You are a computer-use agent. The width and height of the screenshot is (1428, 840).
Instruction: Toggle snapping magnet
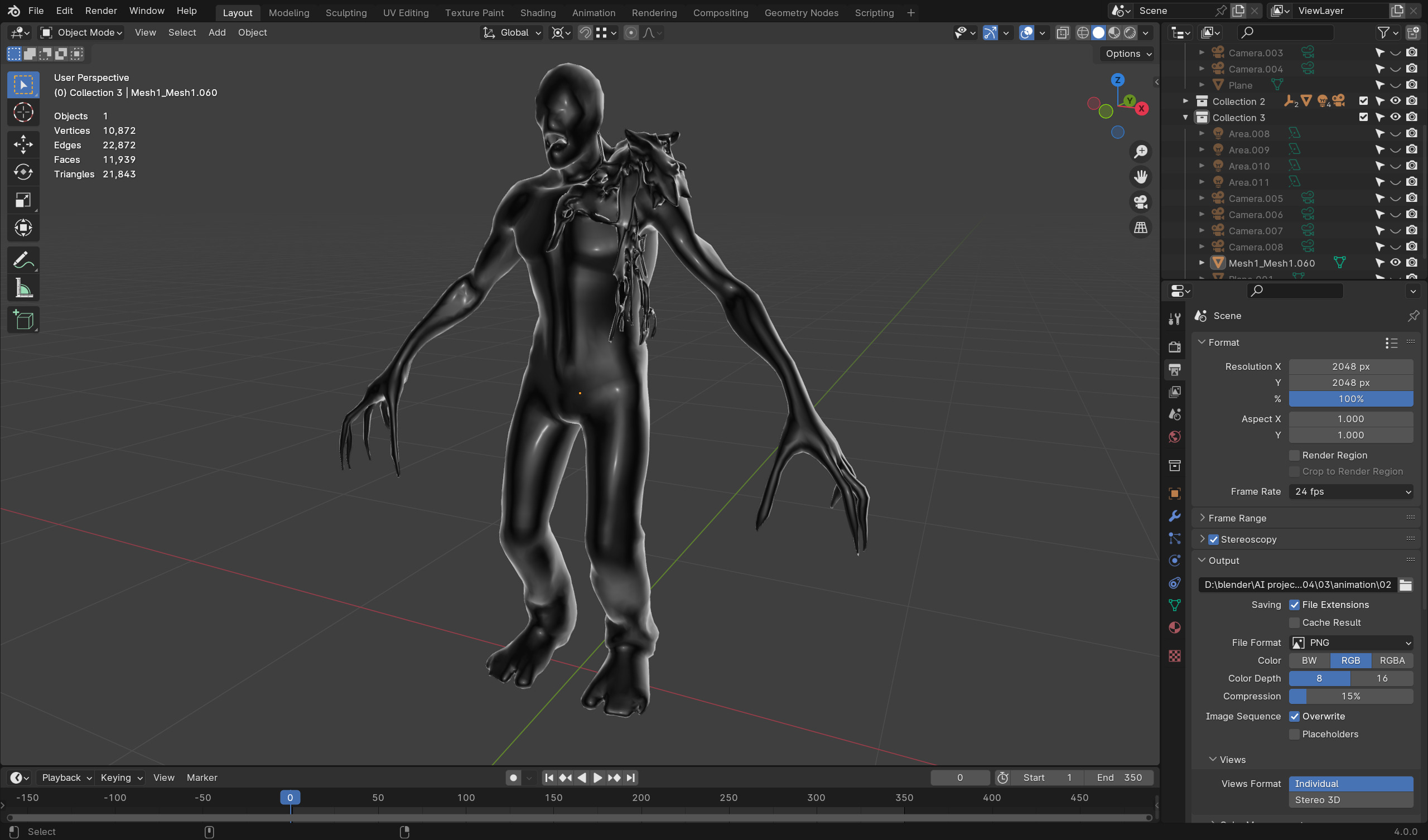[x=585, y=33]
